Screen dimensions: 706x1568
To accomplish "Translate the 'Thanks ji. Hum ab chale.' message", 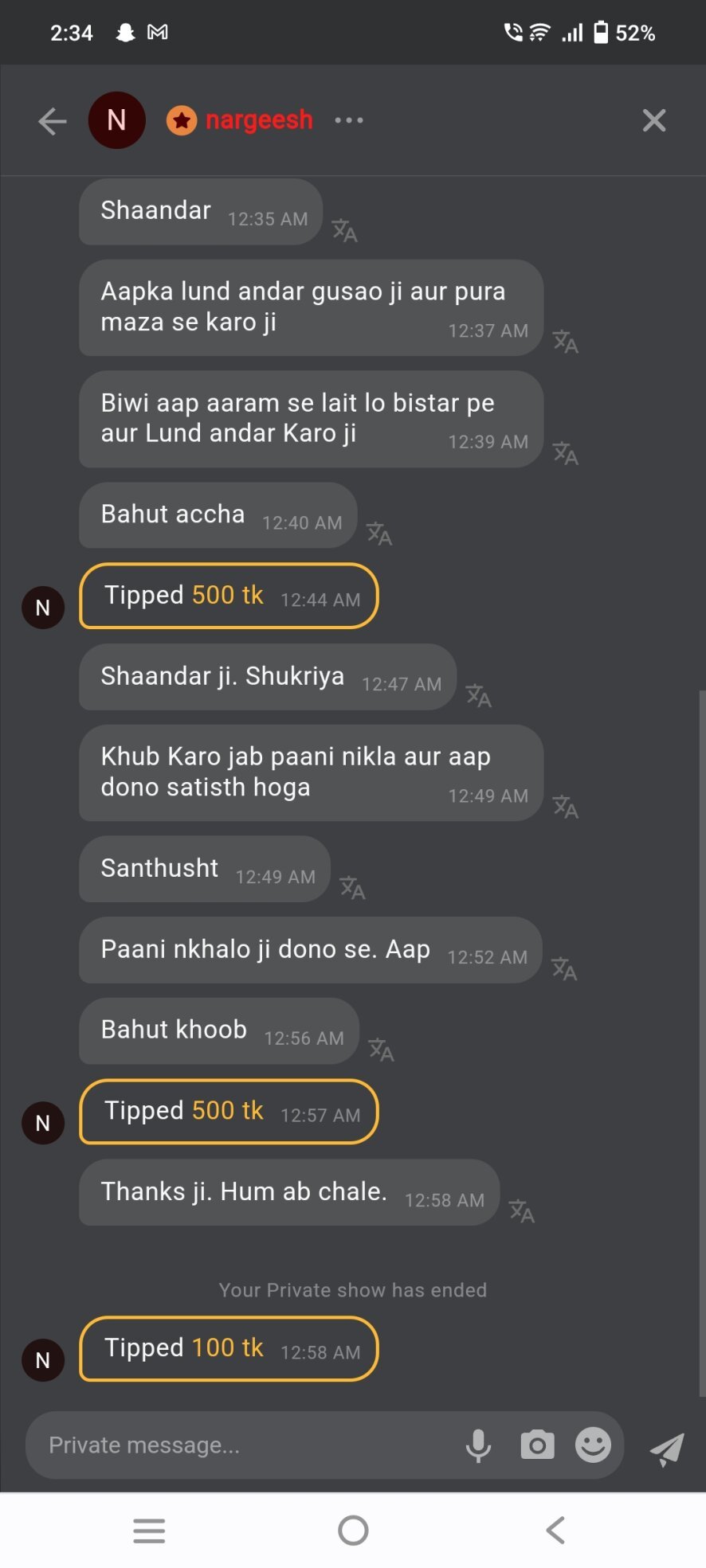I will point(522,1211).
